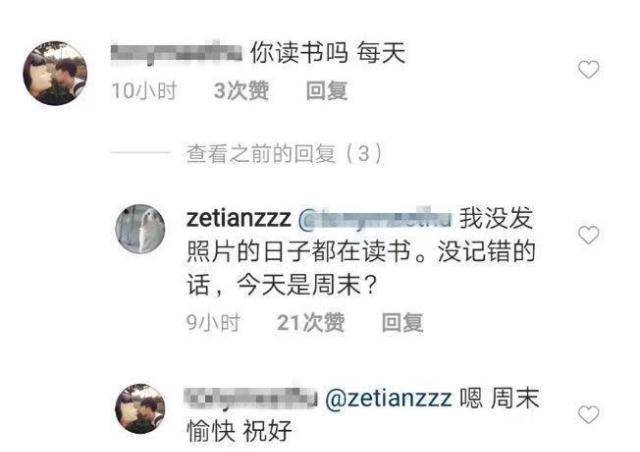The height and width of the screenshot is (452, 640).
Task: Open the first commenter's profile picture
Action: (55, 73)
